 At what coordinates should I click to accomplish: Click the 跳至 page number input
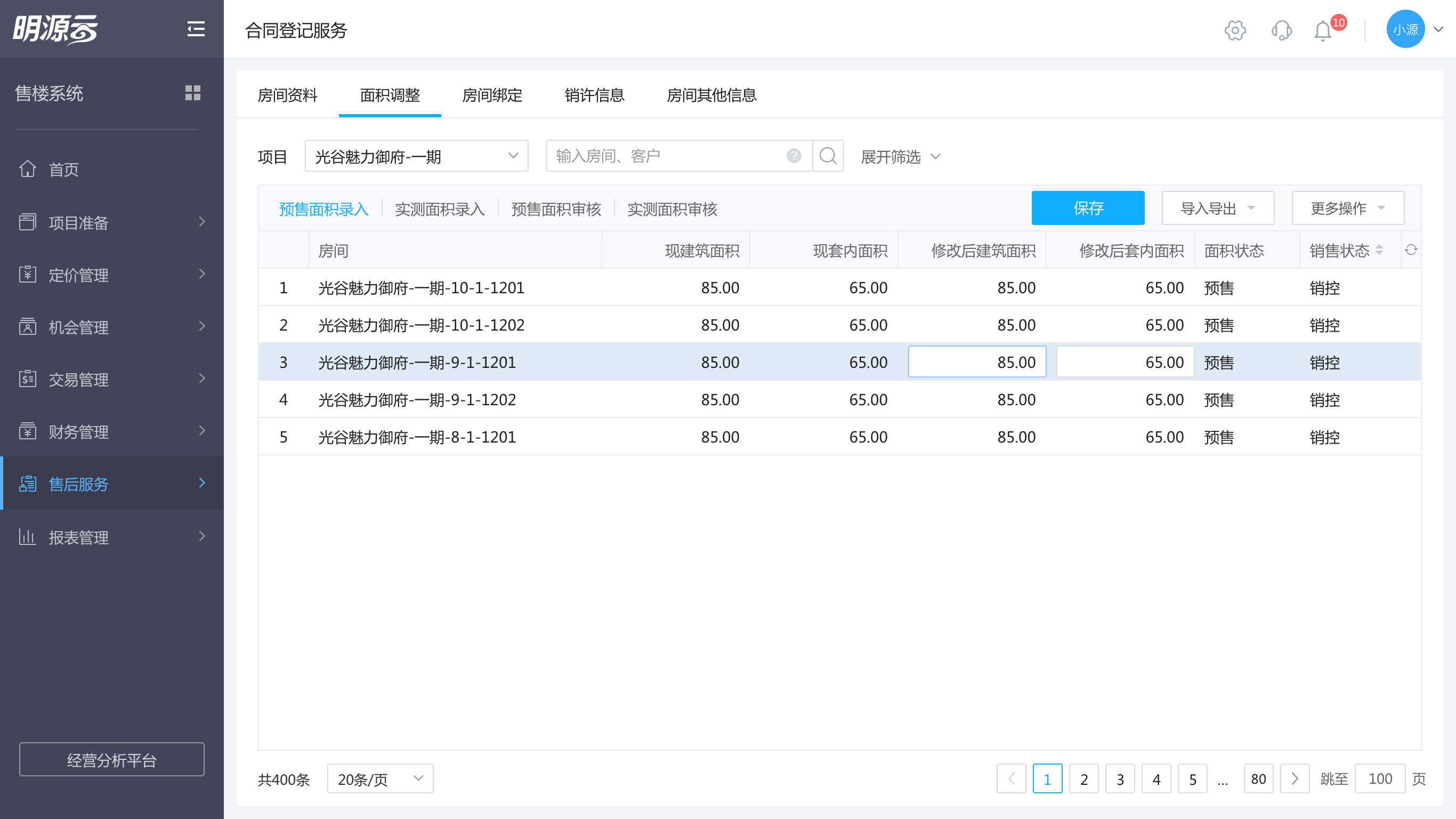[1380, 779]
